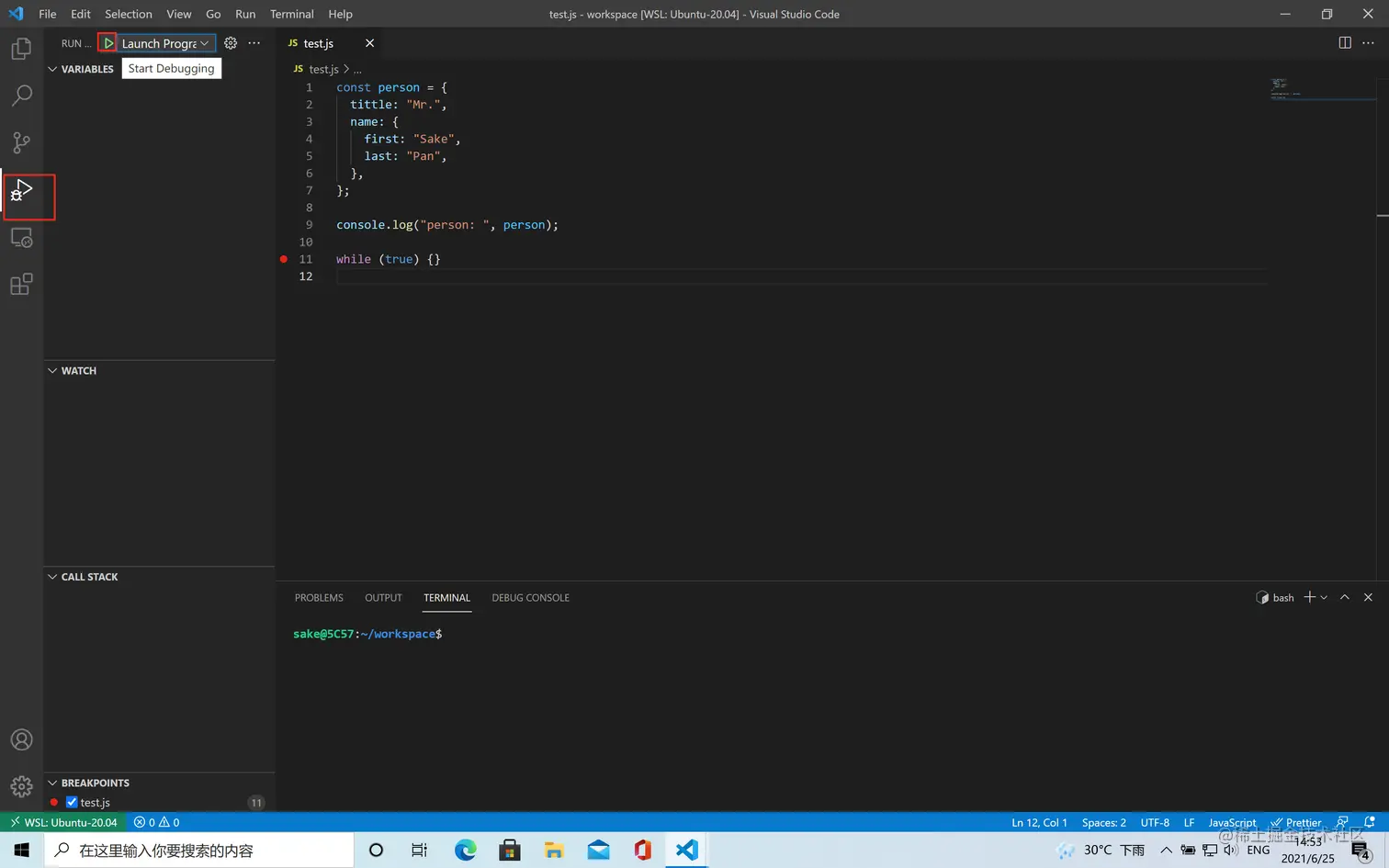Image resolution: width=1389 pixels, height=868 pixels.
Task: Close the test.js editor tab
Action: 369,43
